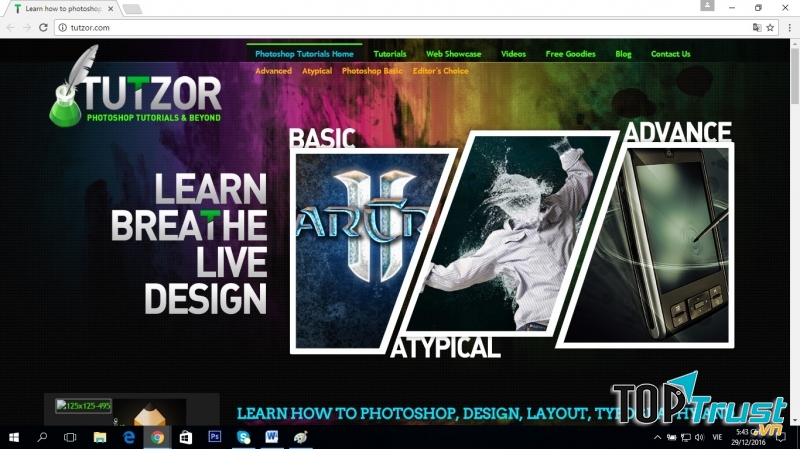800x449 pixels.
Task: Open the Atypical water splash man thumbnail
Action: (x=510, y=233)
